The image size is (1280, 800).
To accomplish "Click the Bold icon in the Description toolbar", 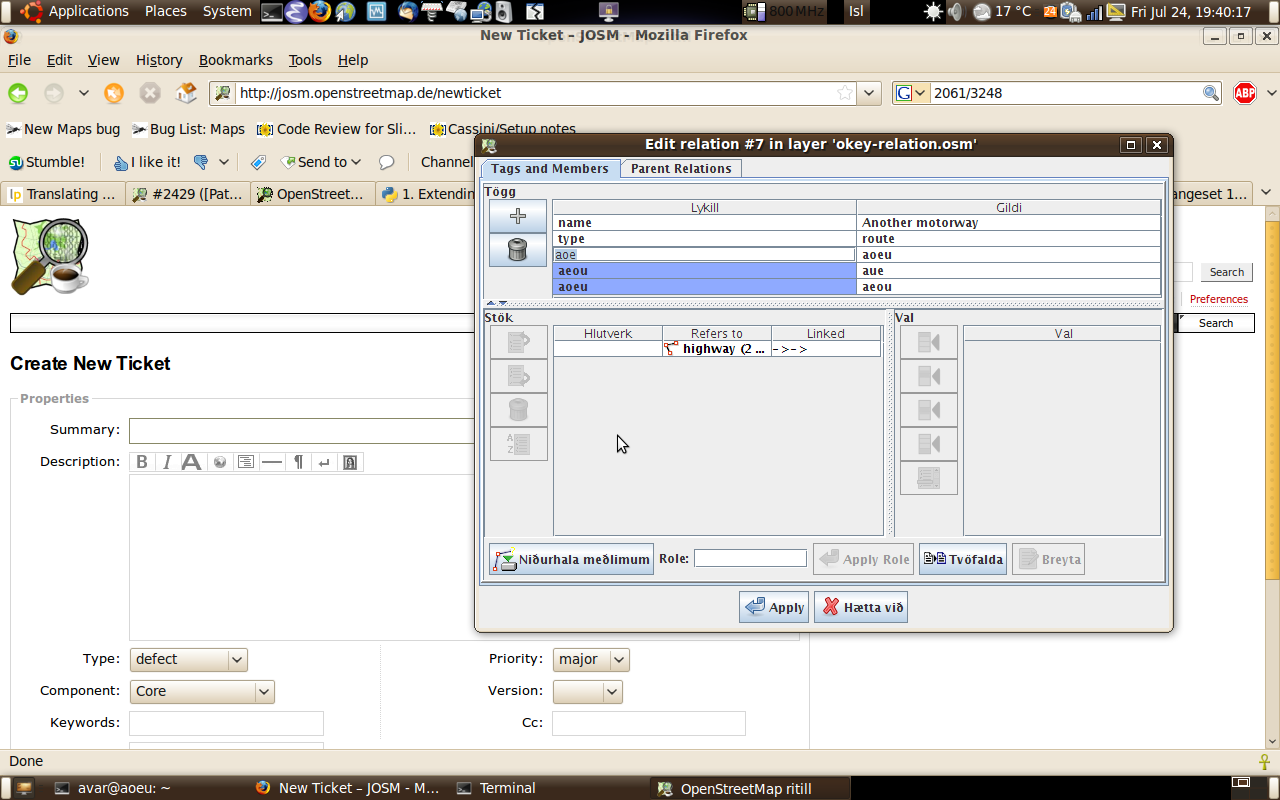I will pos(142,462).
